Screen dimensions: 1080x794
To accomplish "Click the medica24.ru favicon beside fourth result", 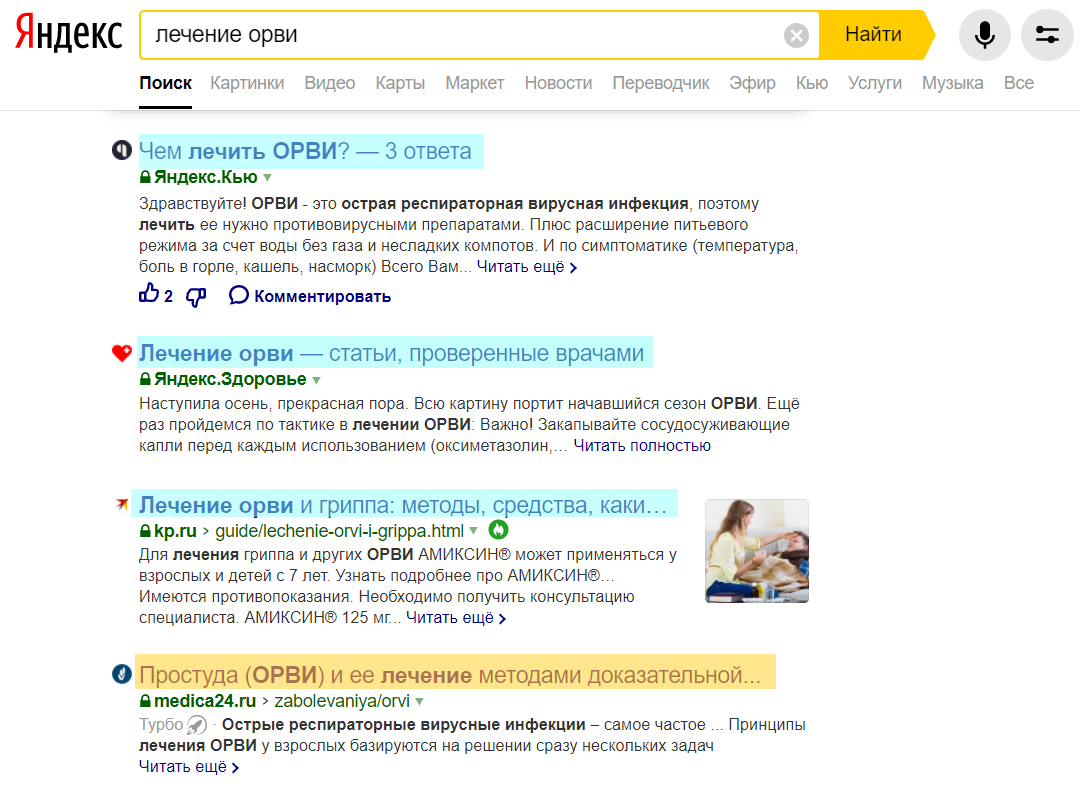I will 122,673.
